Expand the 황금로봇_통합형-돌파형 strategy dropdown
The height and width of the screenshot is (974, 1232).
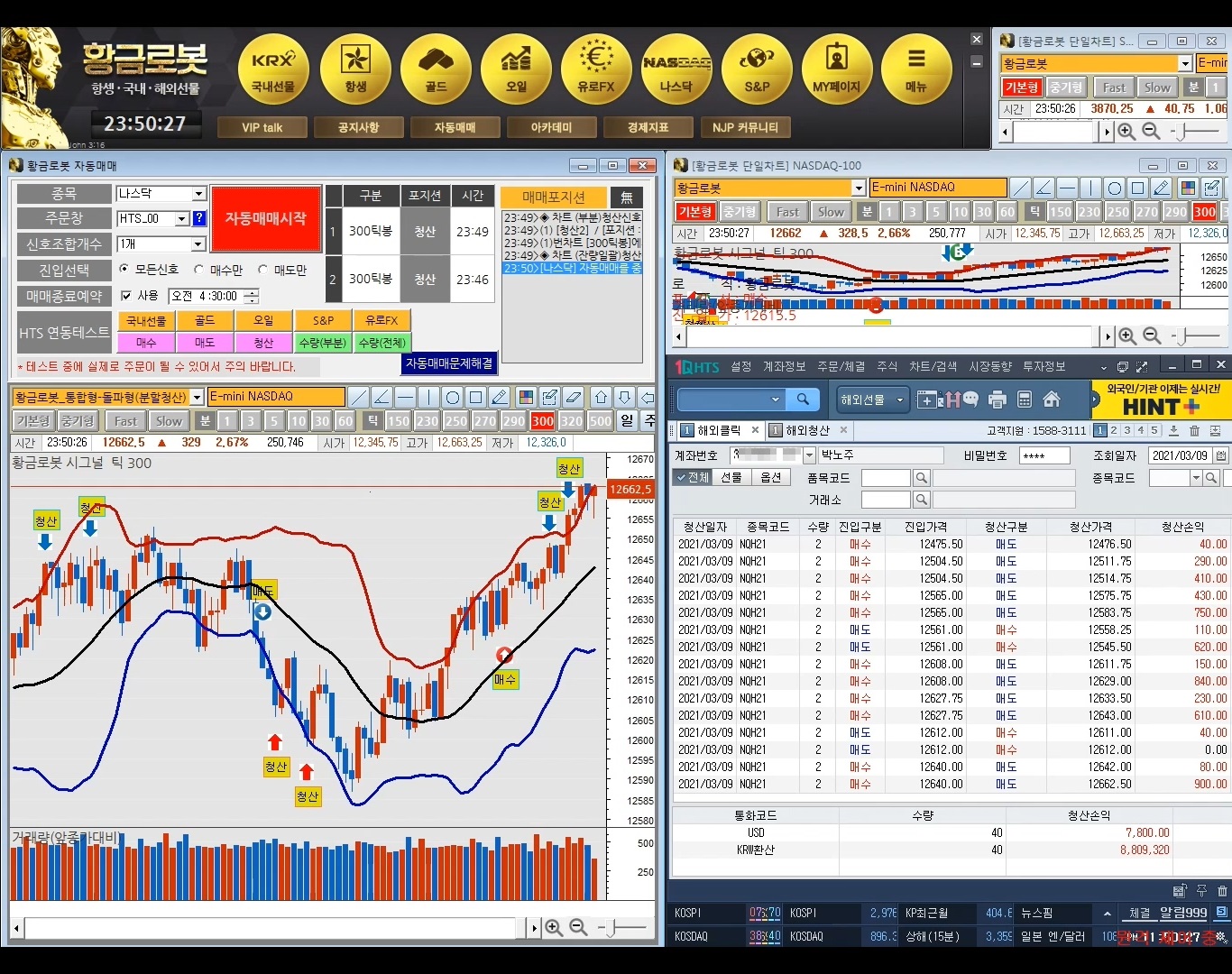pos(197,397)
